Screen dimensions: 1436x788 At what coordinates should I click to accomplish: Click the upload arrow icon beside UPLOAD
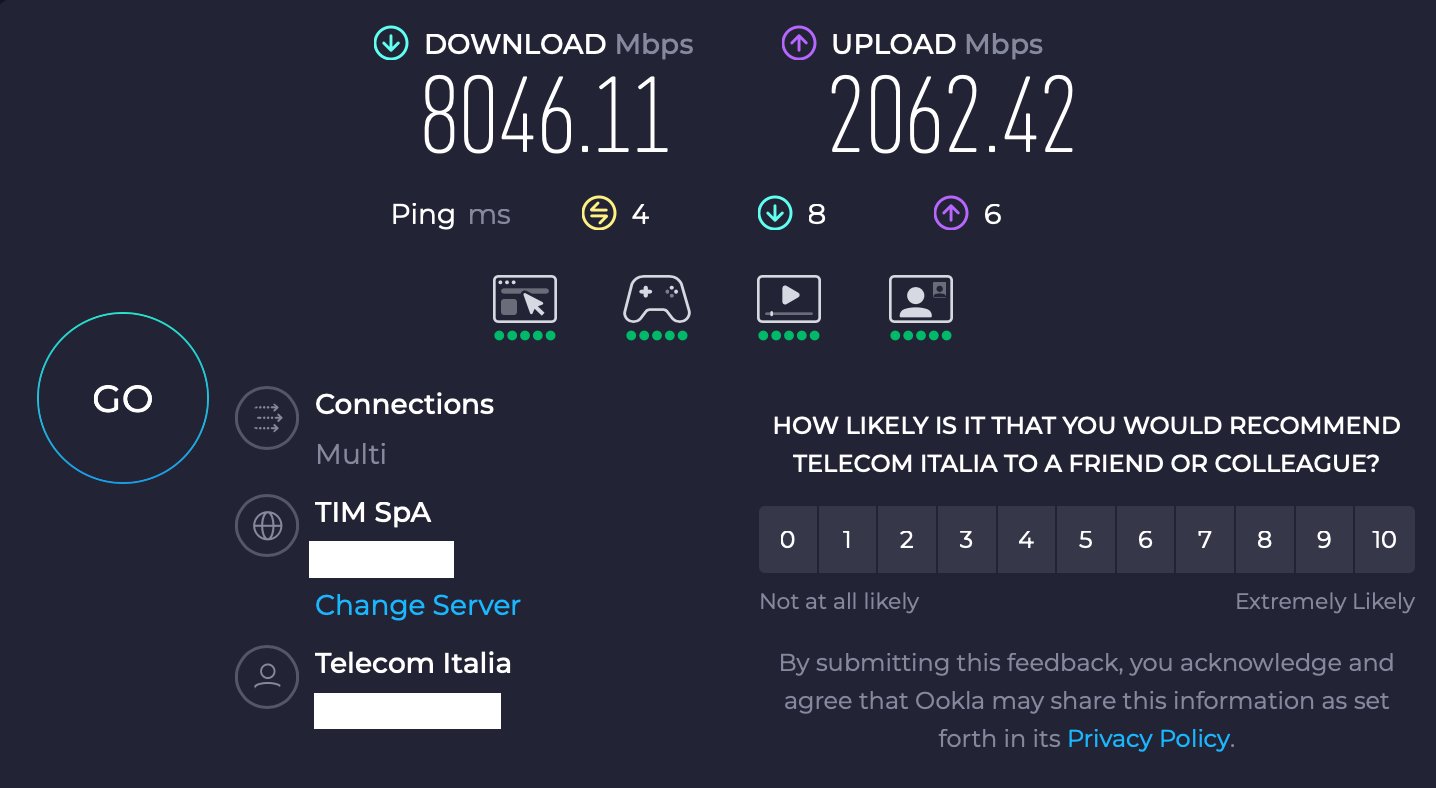[x=797, y=44]
